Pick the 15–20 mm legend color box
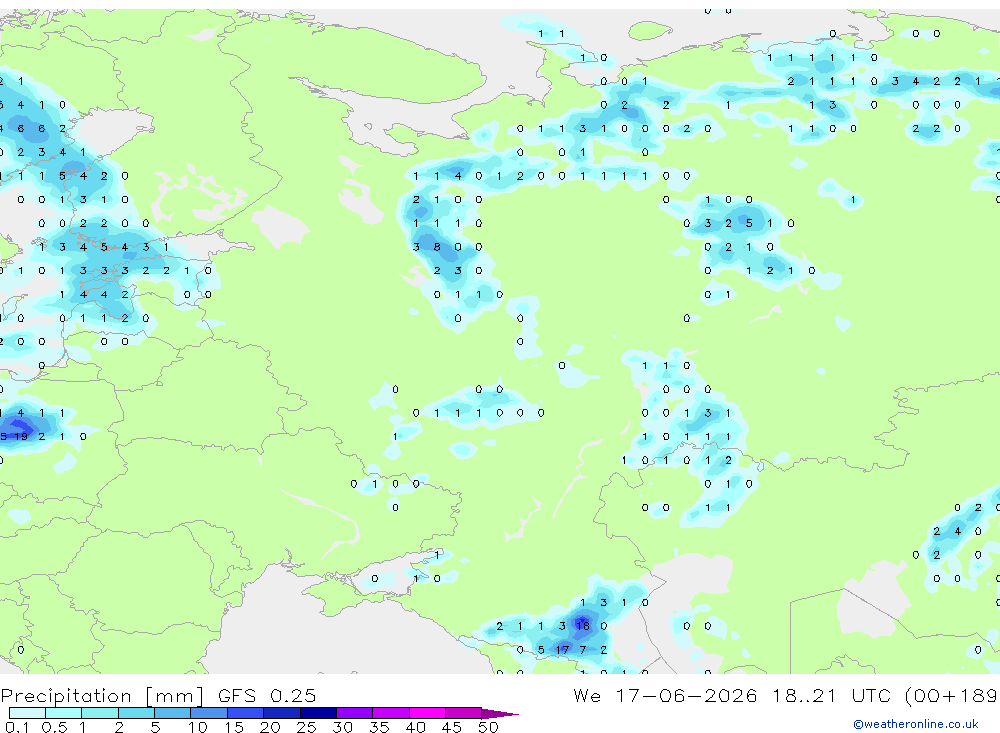The height and width of the screenshot is (733, 1000). 246,713
